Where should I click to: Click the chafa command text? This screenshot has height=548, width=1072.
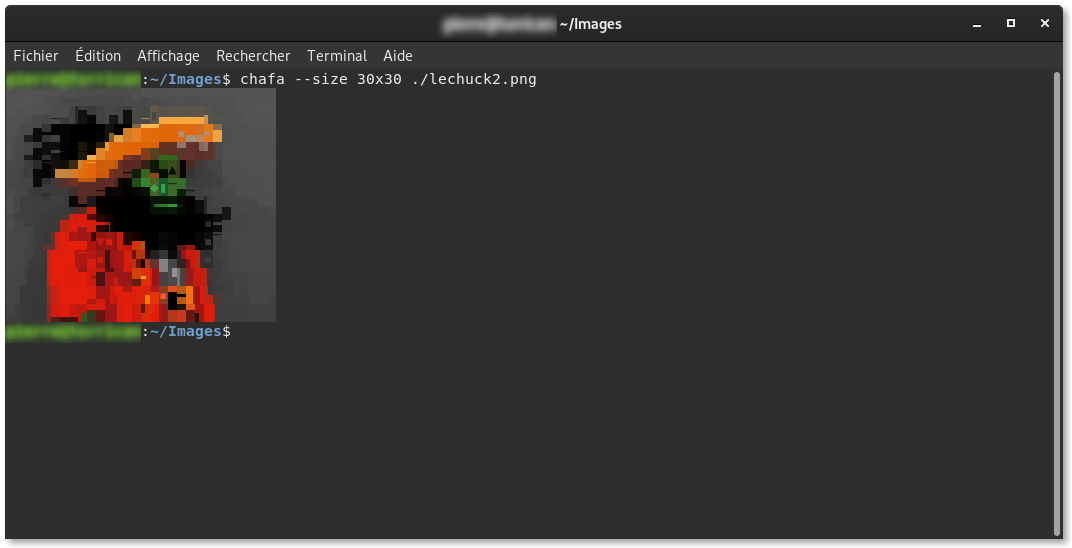[260, 79]
